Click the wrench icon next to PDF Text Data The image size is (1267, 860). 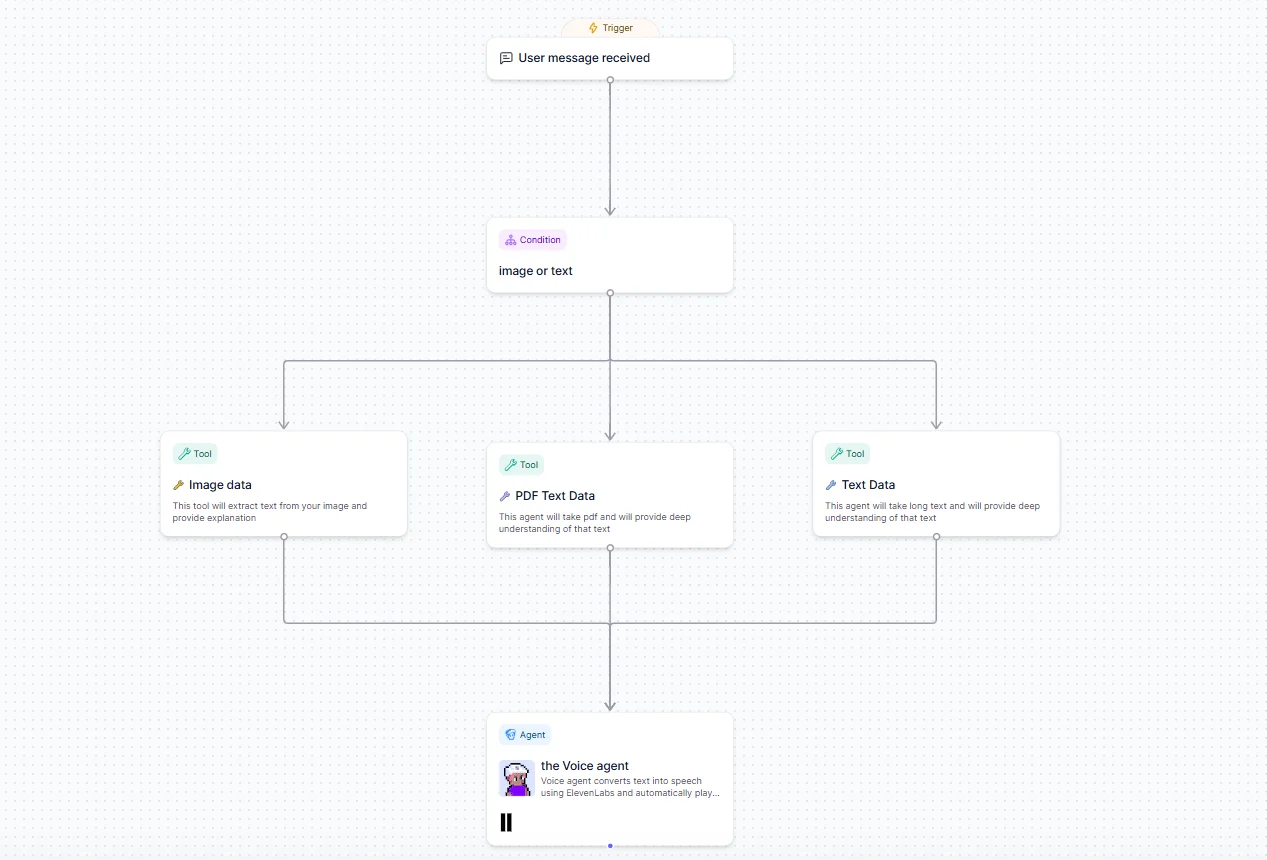click(505, 496)
